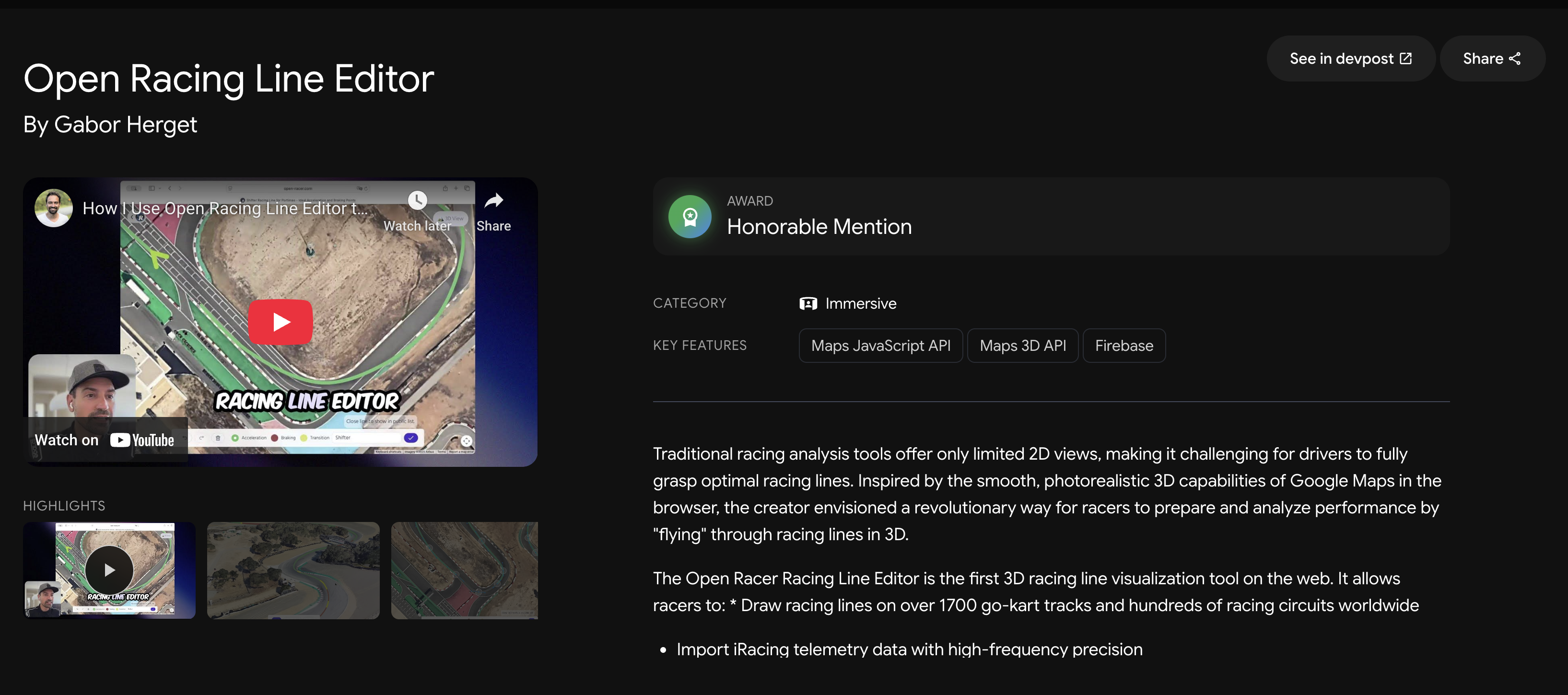The image size is (1568, 695).
Task: Select the Maps 3D API feature chip
Action: tap(1023, 346)
